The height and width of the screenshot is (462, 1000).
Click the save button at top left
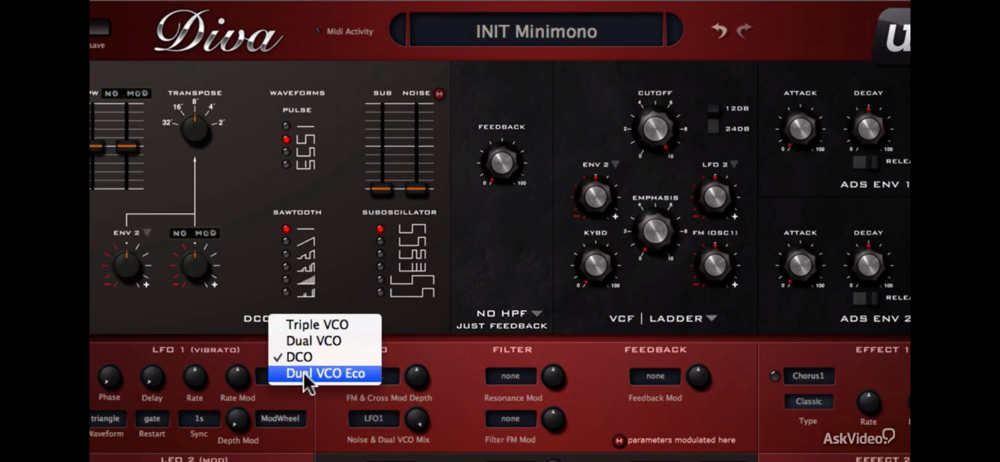point(99,28)
